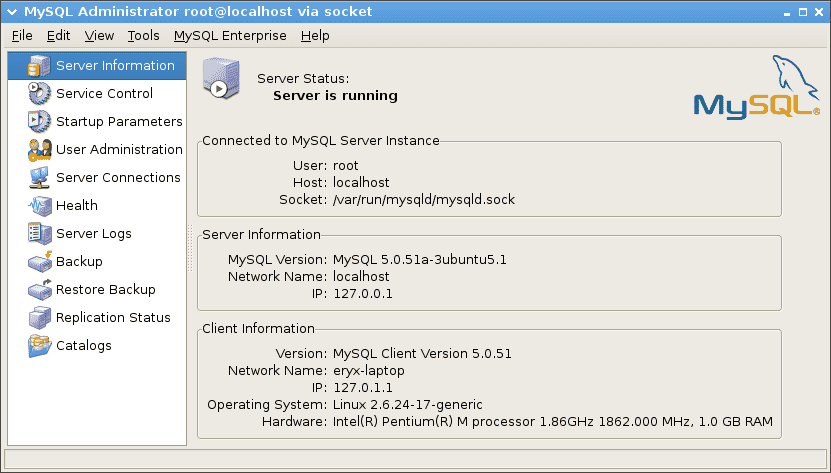This screenshot has width=831, height=473.
Task: Click the Backup drive icon
Action: click(x=39, y=261)
